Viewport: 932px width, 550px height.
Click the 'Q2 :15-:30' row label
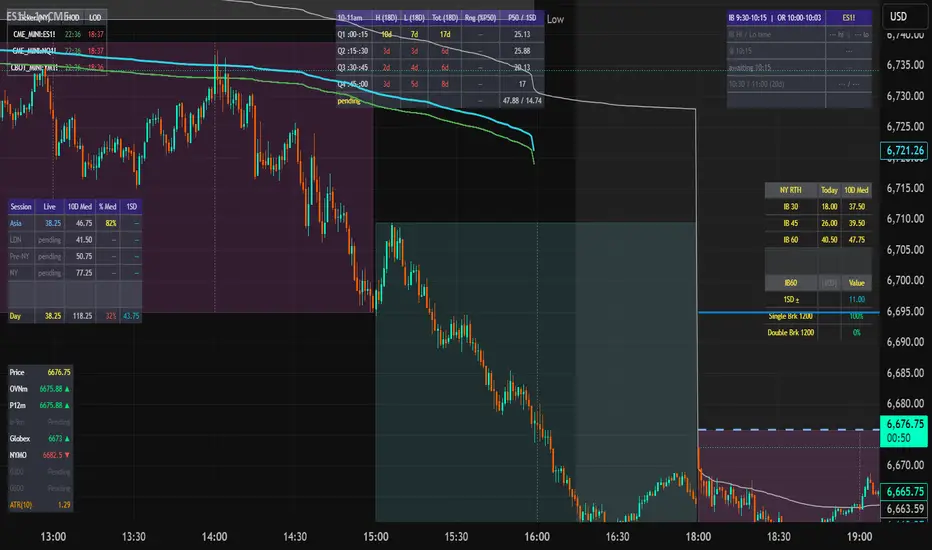point(353,51)
